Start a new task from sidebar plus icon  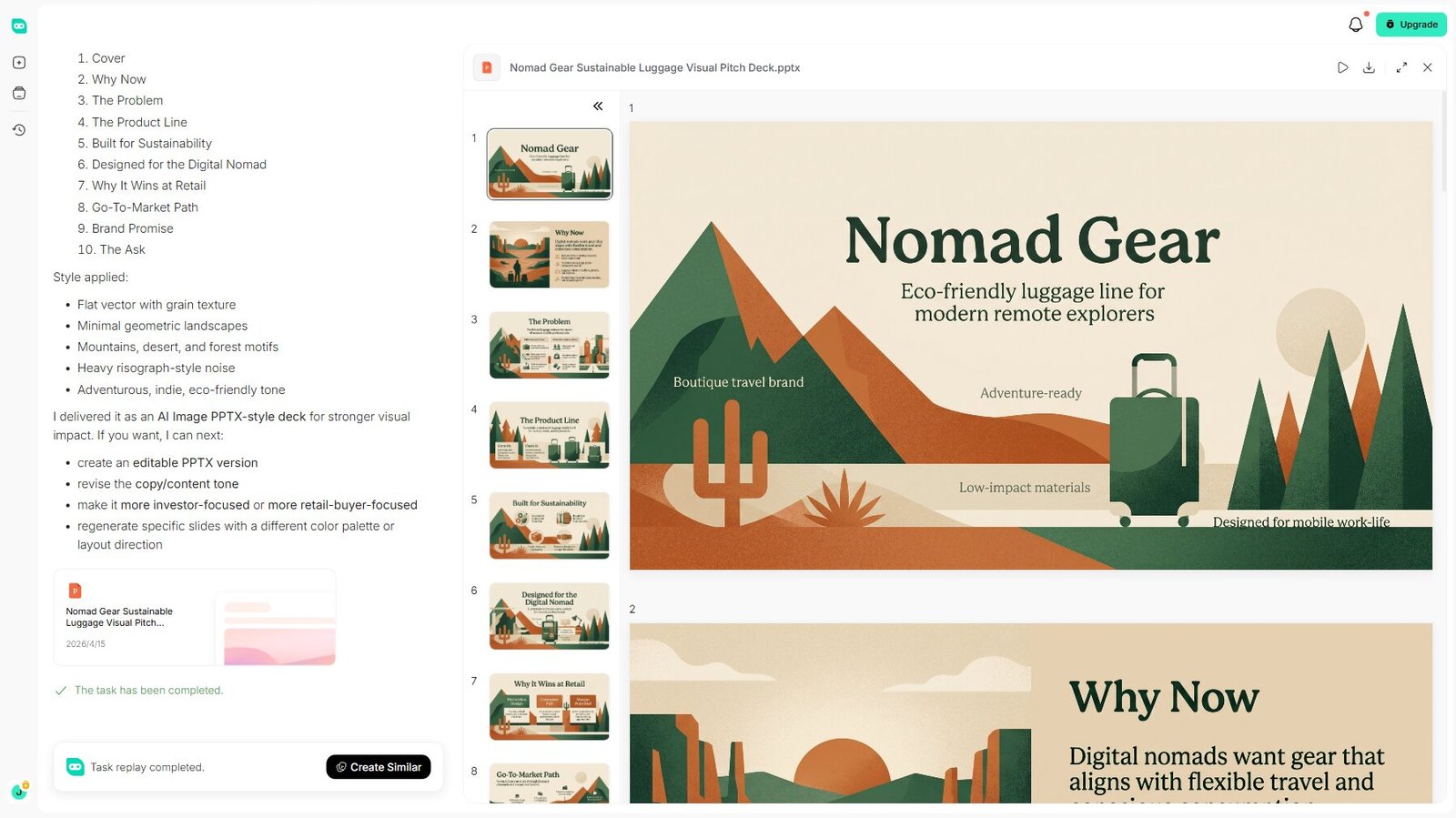pyautogui.click(x=19, y=63)
